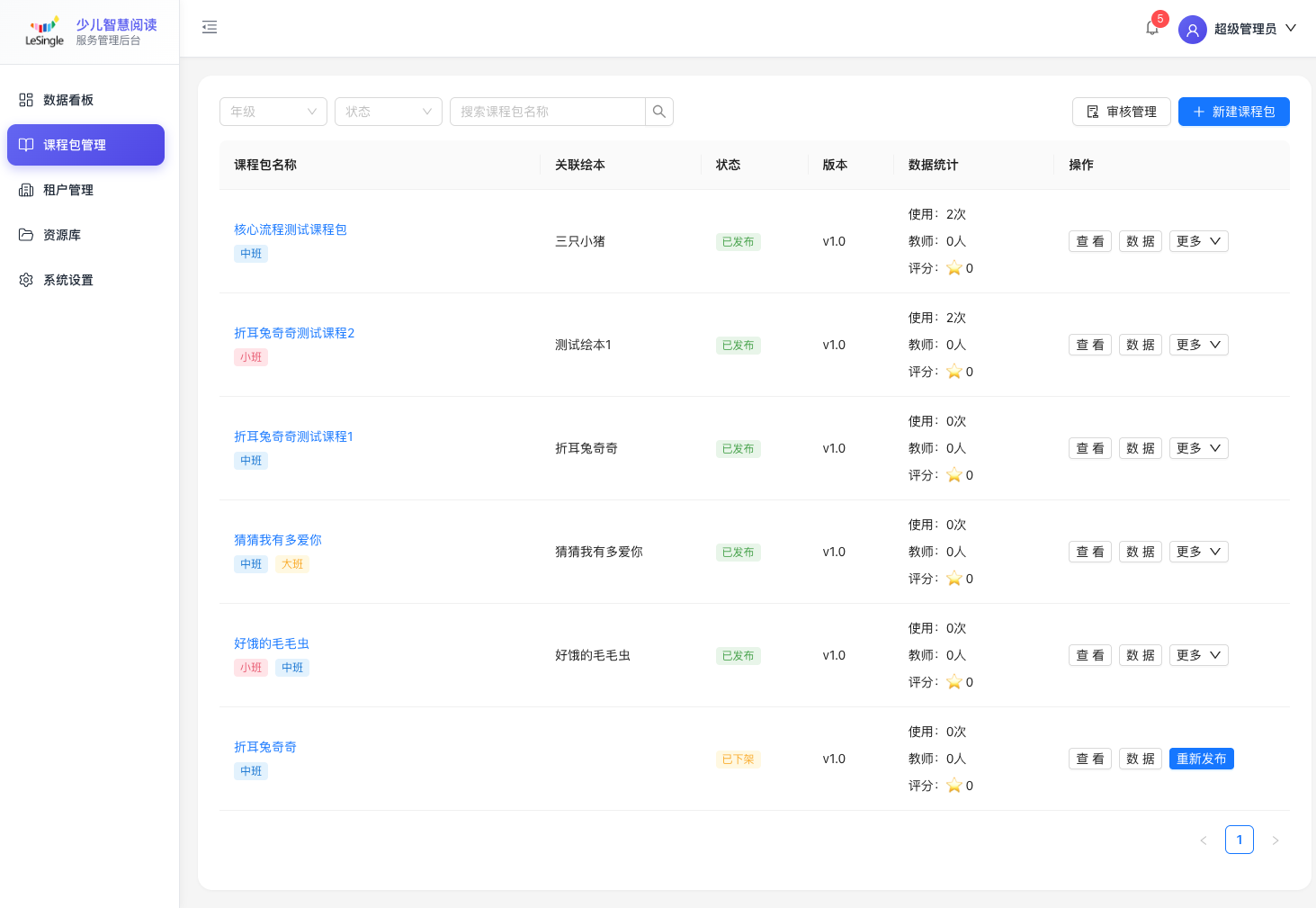Open the 审核管理 button
Image resolution: width=1316 pixels, height=908 pixels.
click(x=1121, y=112)
